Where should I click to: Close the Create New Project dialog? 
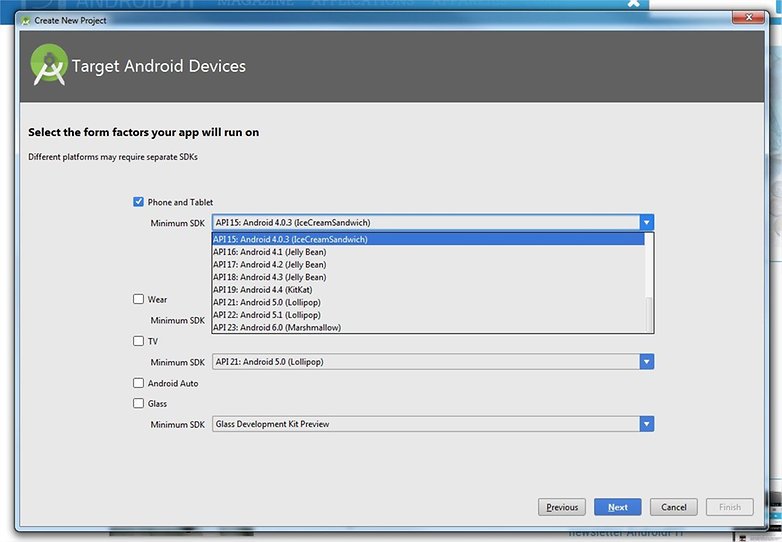tap(748, 17)
